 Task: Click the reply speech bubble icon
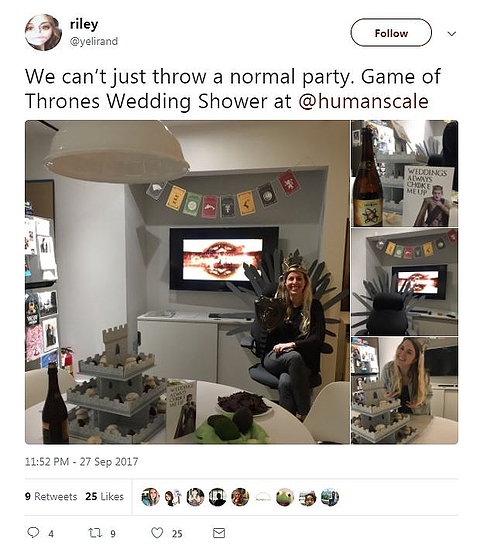point(33,533)
